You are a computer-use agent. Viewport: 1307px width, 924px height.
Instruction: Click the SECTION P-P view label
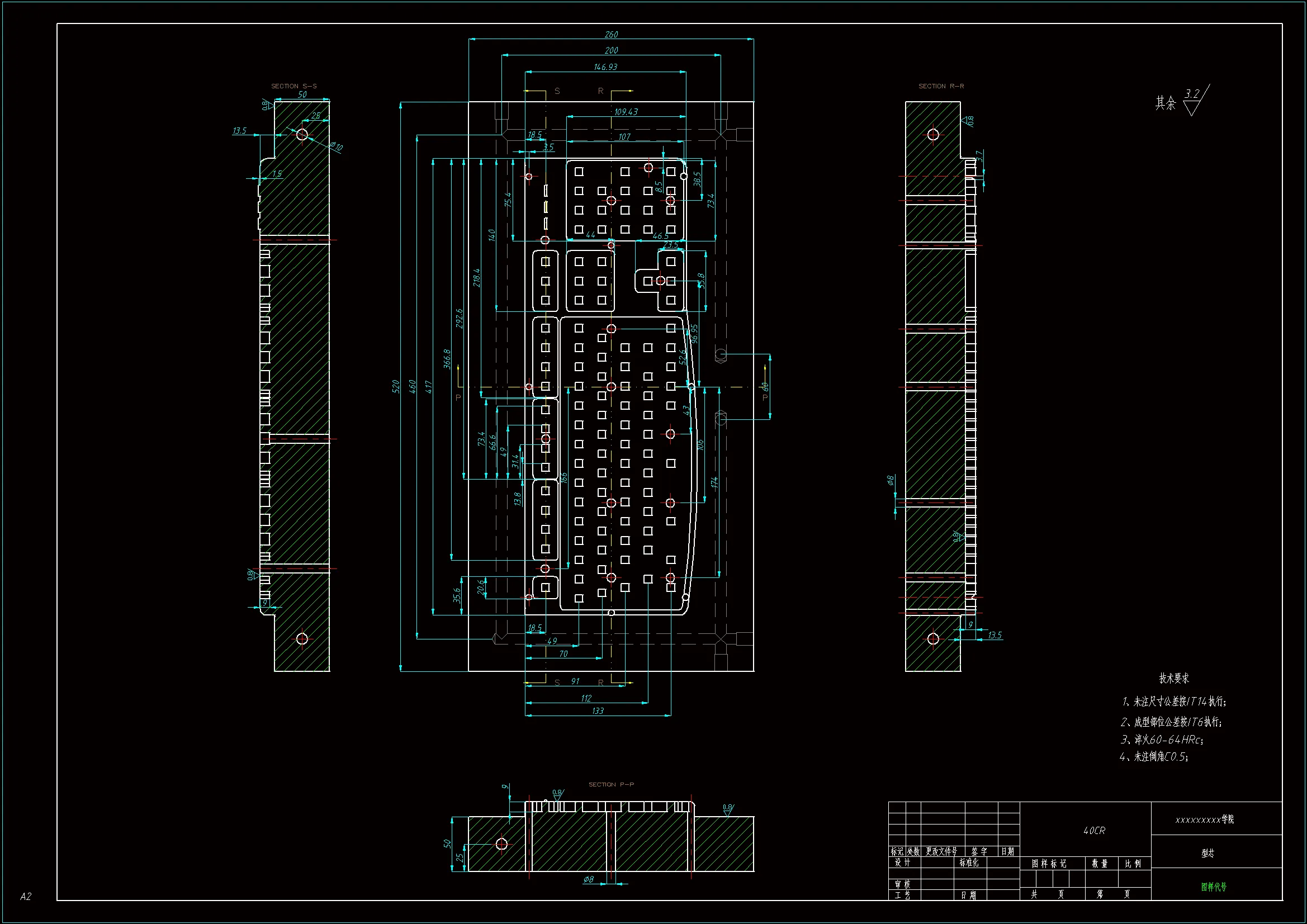(611, 784)
